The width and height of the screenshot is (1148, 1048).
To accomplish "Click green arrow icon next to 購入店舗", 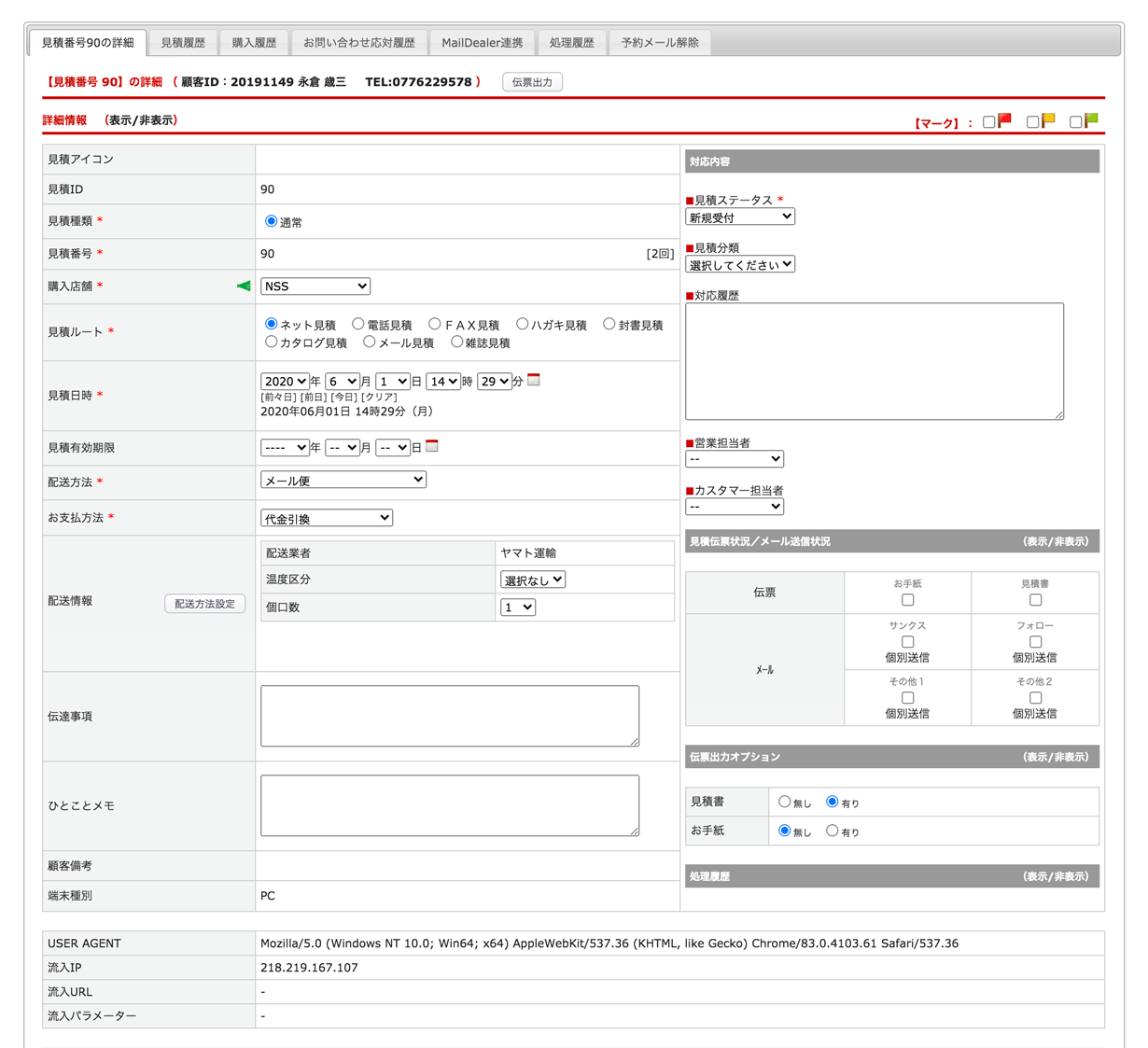I will (x=244, y=286).
